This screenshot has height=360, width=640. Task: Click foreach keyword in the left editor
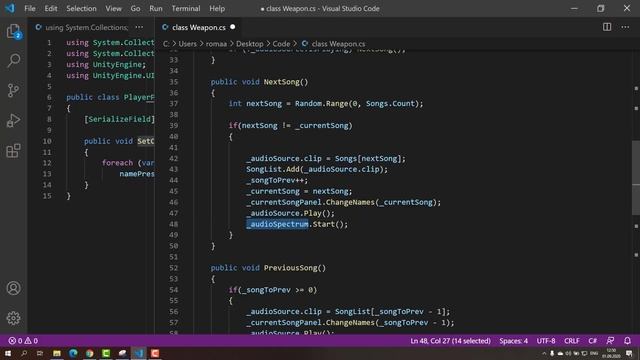pyautogui.click(x=118, y=163)
